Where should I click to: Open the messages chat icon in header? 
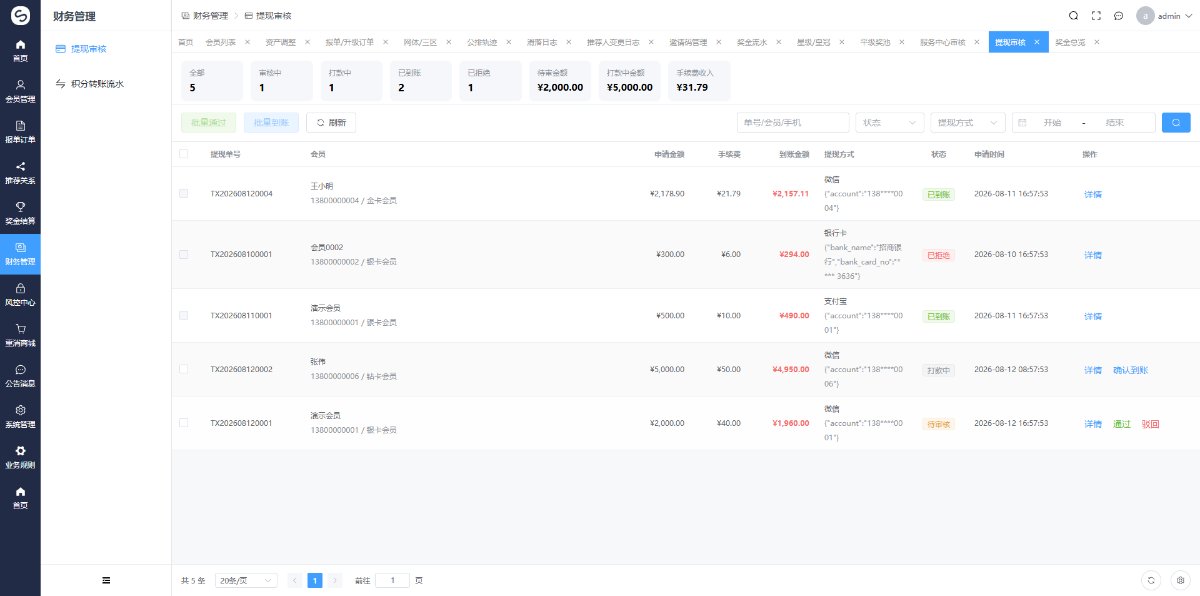1118,16
